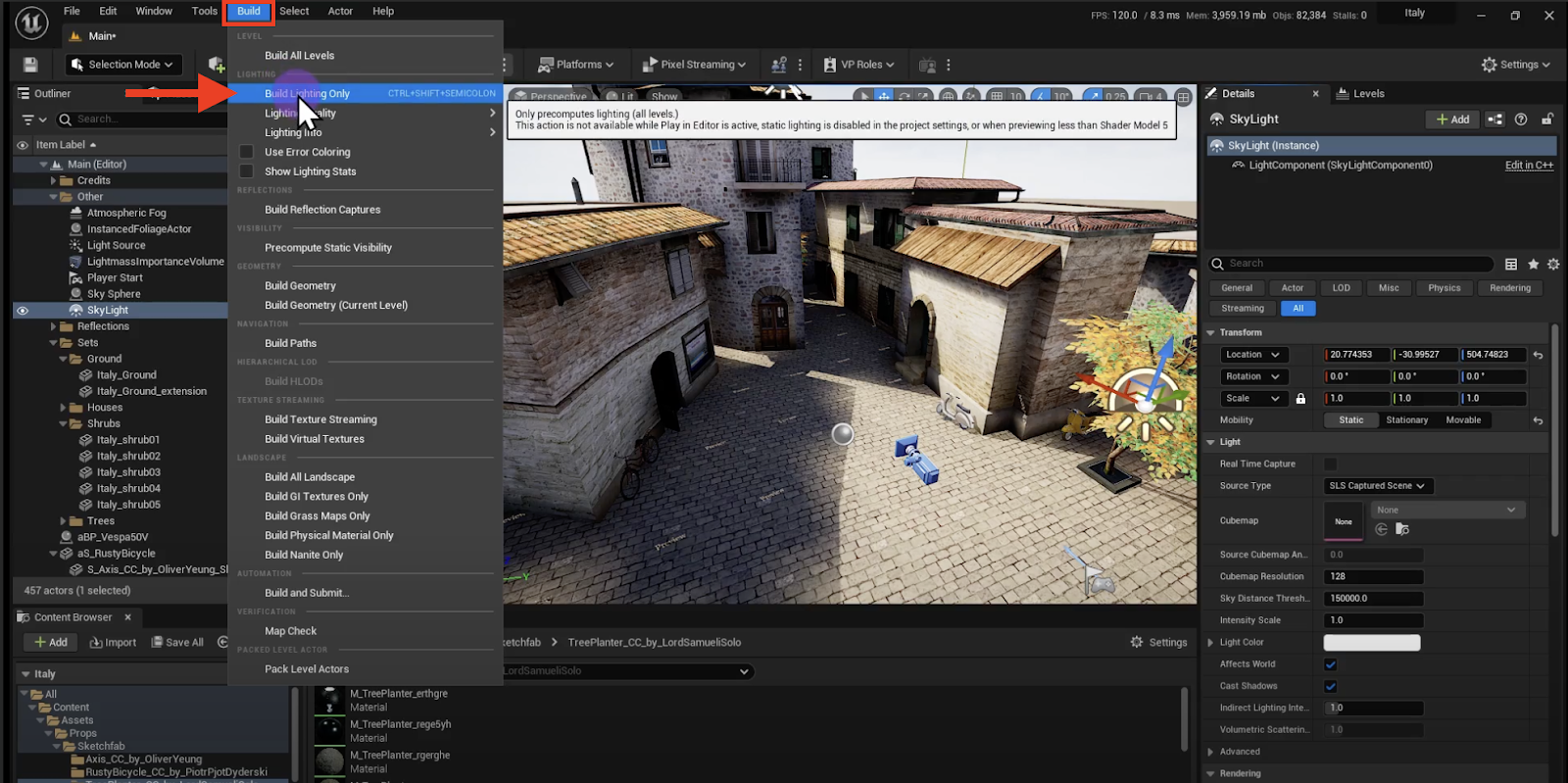The width and height of the screenshot is (1568, 783).
Task: Open the Selection Mode dropdown
Action: click(x=123, y=65)
